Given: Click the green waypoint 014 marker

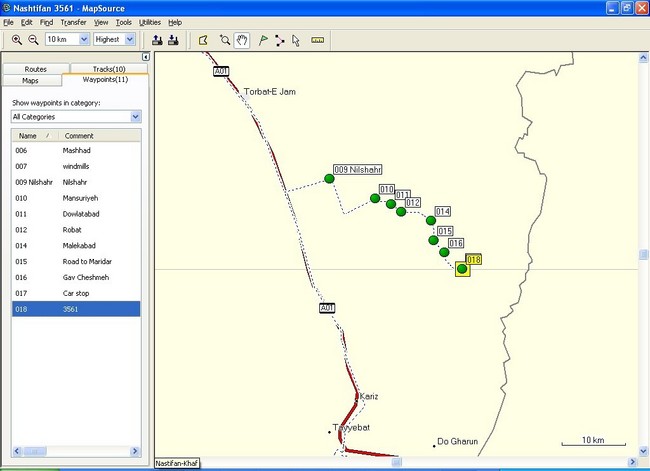Looking at the screenshot, I should (x=431, y=220).
